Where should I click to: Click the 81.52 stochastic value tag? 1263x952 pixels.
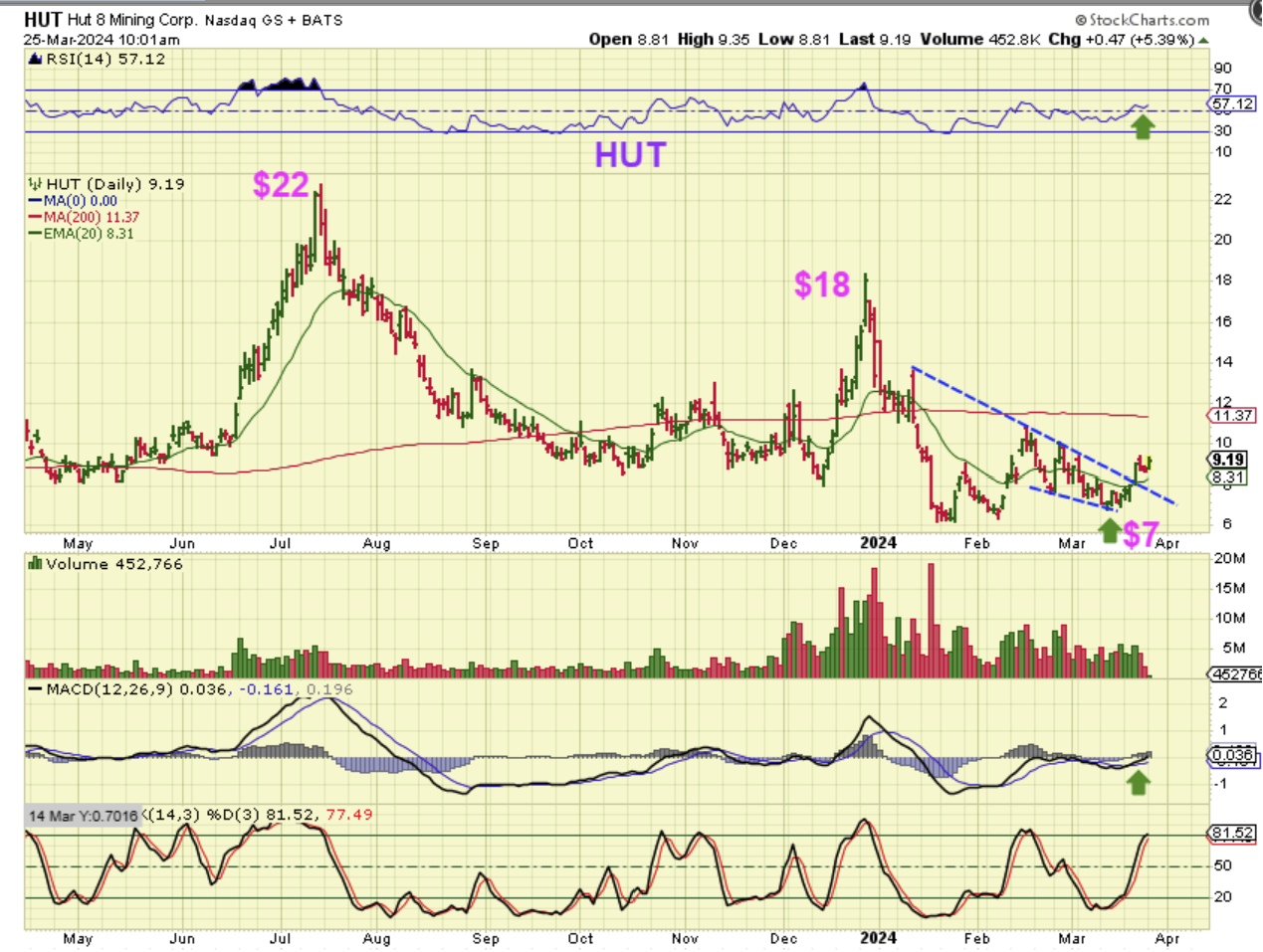click(x=1232, y=834)
